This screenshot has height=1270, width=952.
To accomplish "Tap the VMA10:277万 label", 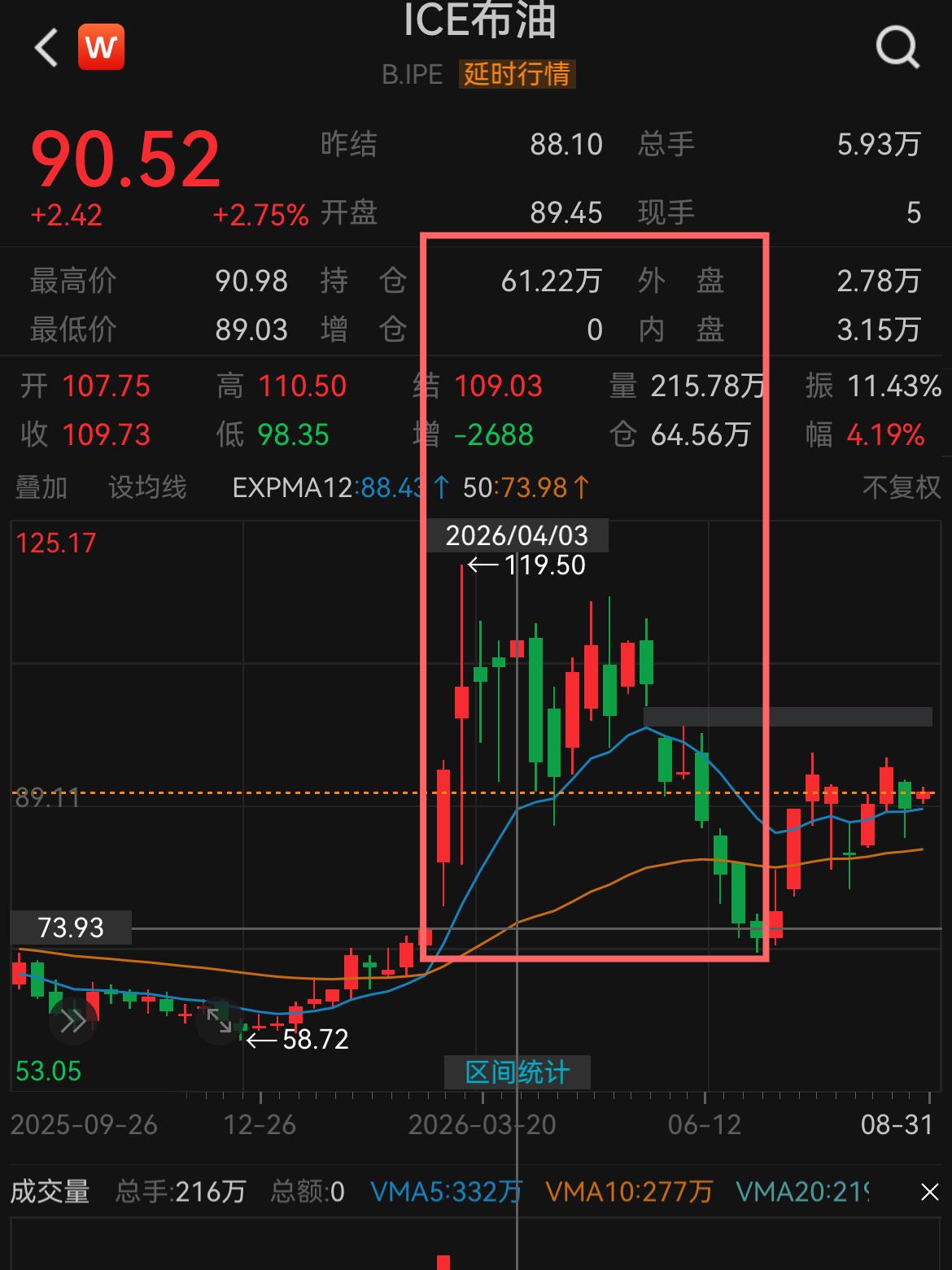I will click(629, 1192).
